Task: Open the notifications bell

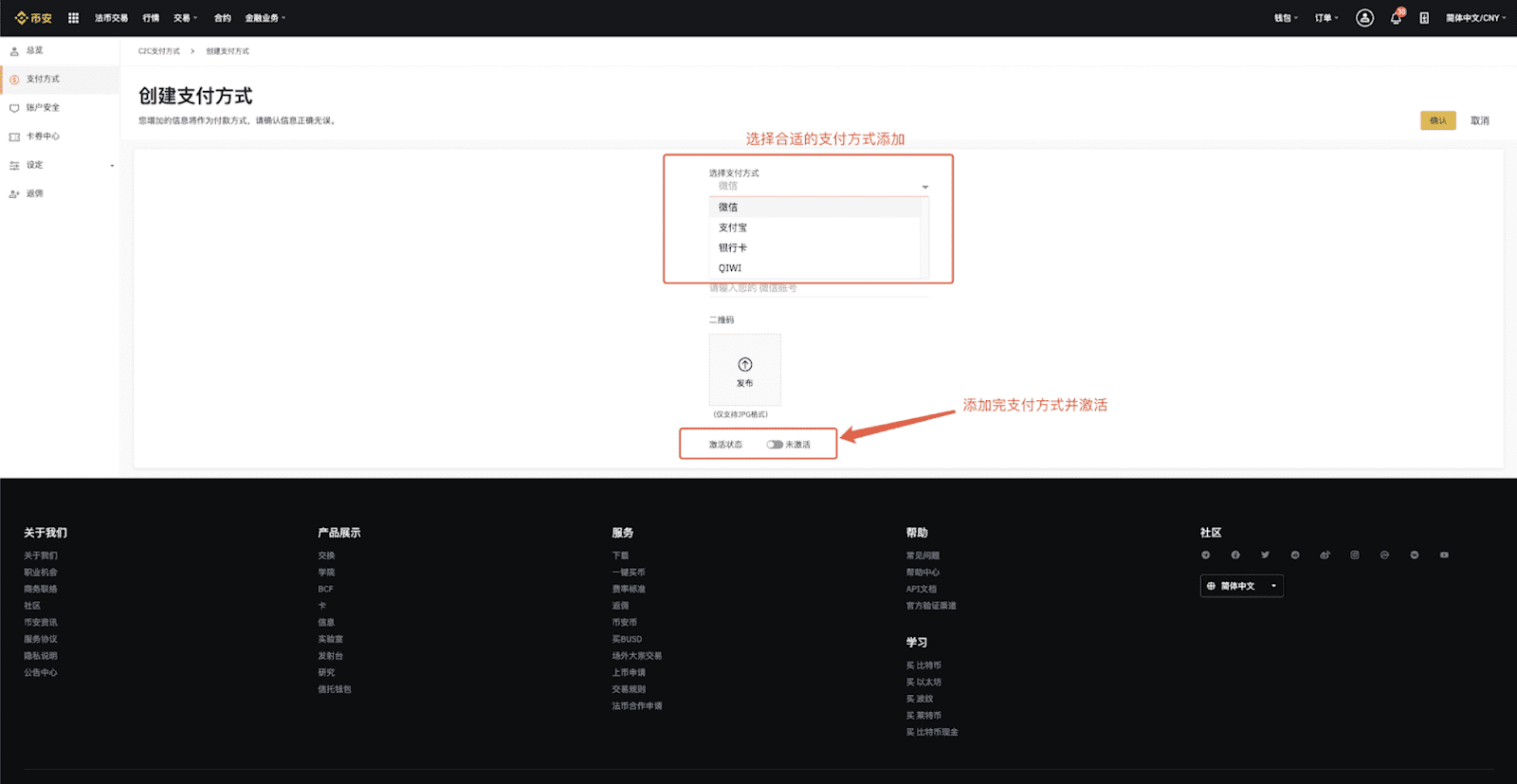Action: click(x=1396, y=18)
